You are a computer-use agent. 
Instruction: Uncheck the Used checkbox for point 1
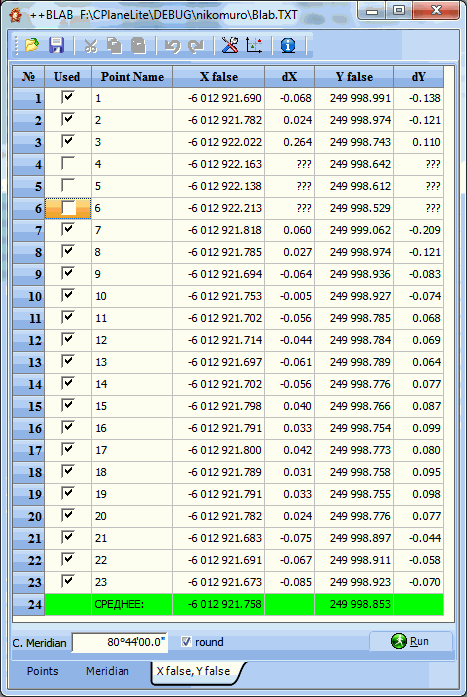point(68,97)
